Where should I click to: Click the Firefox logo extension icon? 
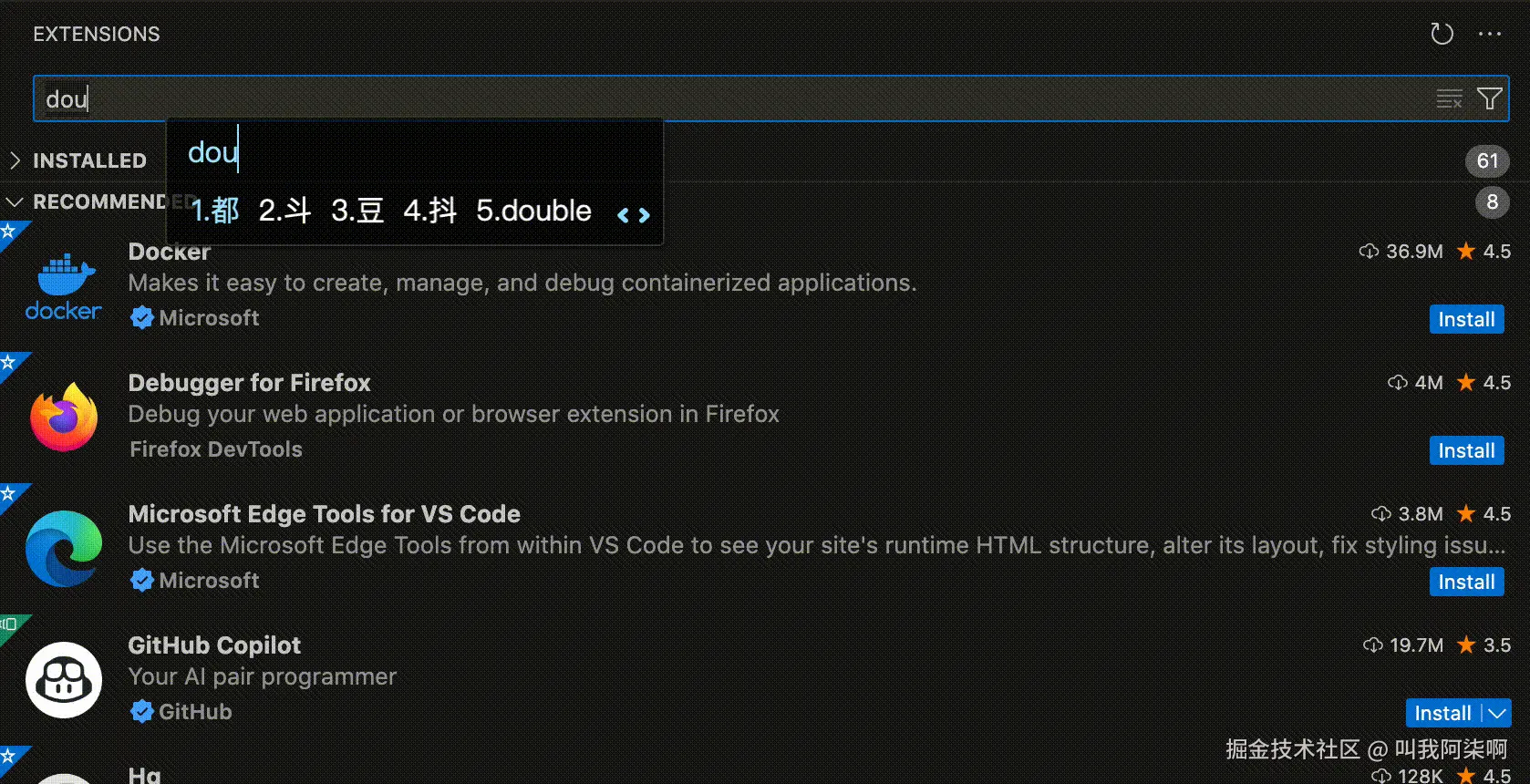[63, 417]
